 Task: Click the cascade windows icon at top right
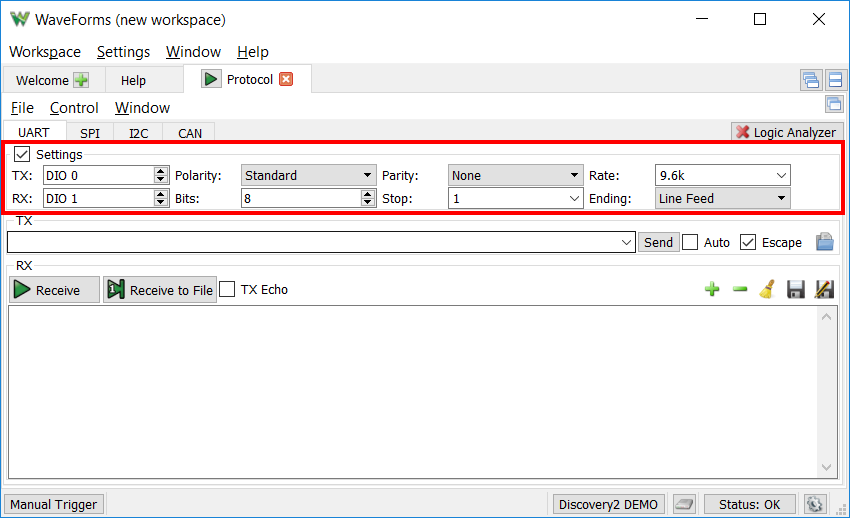811,80
